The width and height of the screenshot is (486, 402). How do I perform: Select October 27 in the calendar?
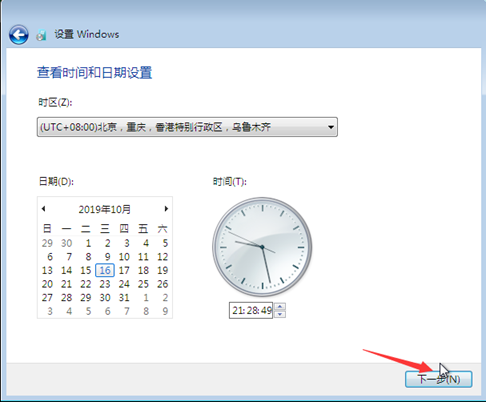pos(47,298)
